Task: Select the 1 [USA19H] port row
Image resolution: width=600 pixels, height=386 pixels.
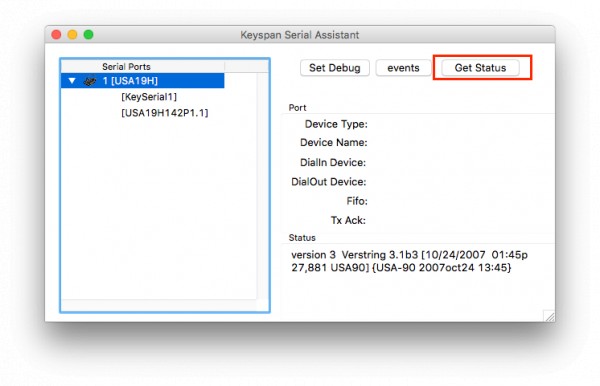Action: [142, 81]
